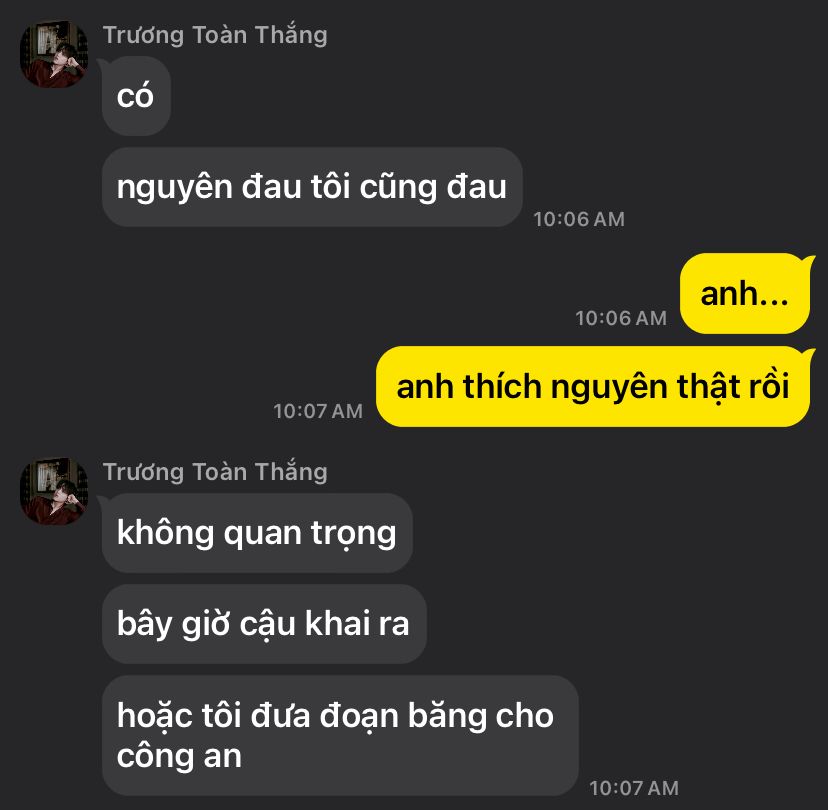Open Trương Toàn Thắng's avatar beside the 'có' message

[53, 54]
